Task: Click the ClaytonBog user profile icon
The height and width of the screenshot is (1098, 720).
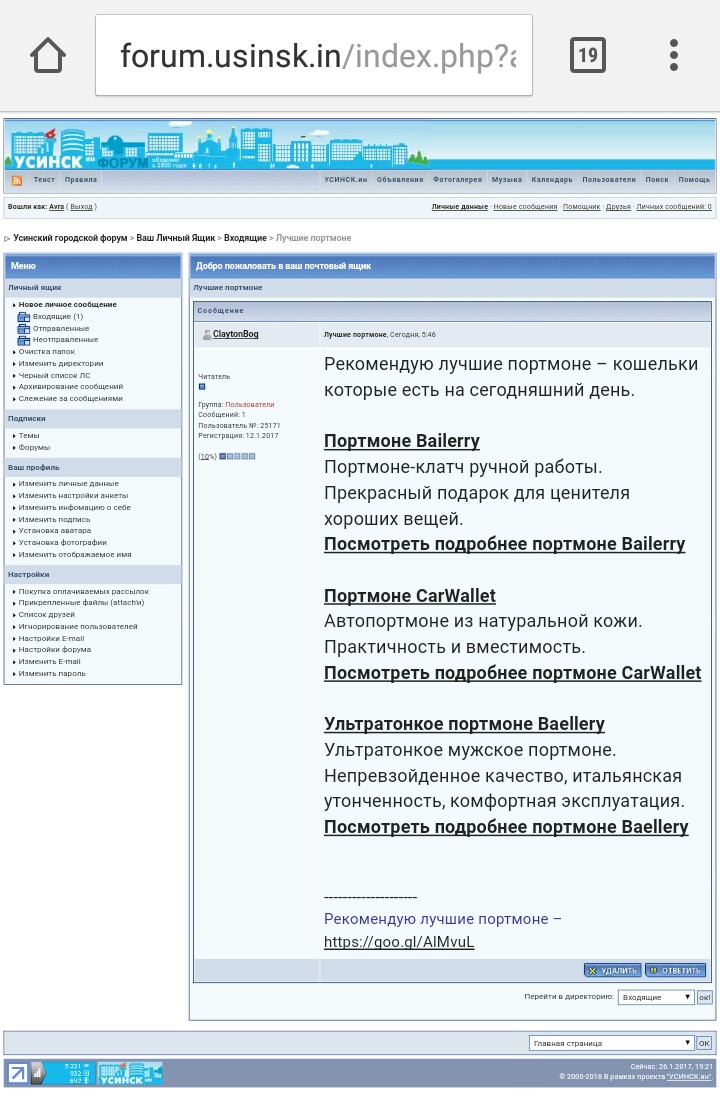Action: click(206, 335)
